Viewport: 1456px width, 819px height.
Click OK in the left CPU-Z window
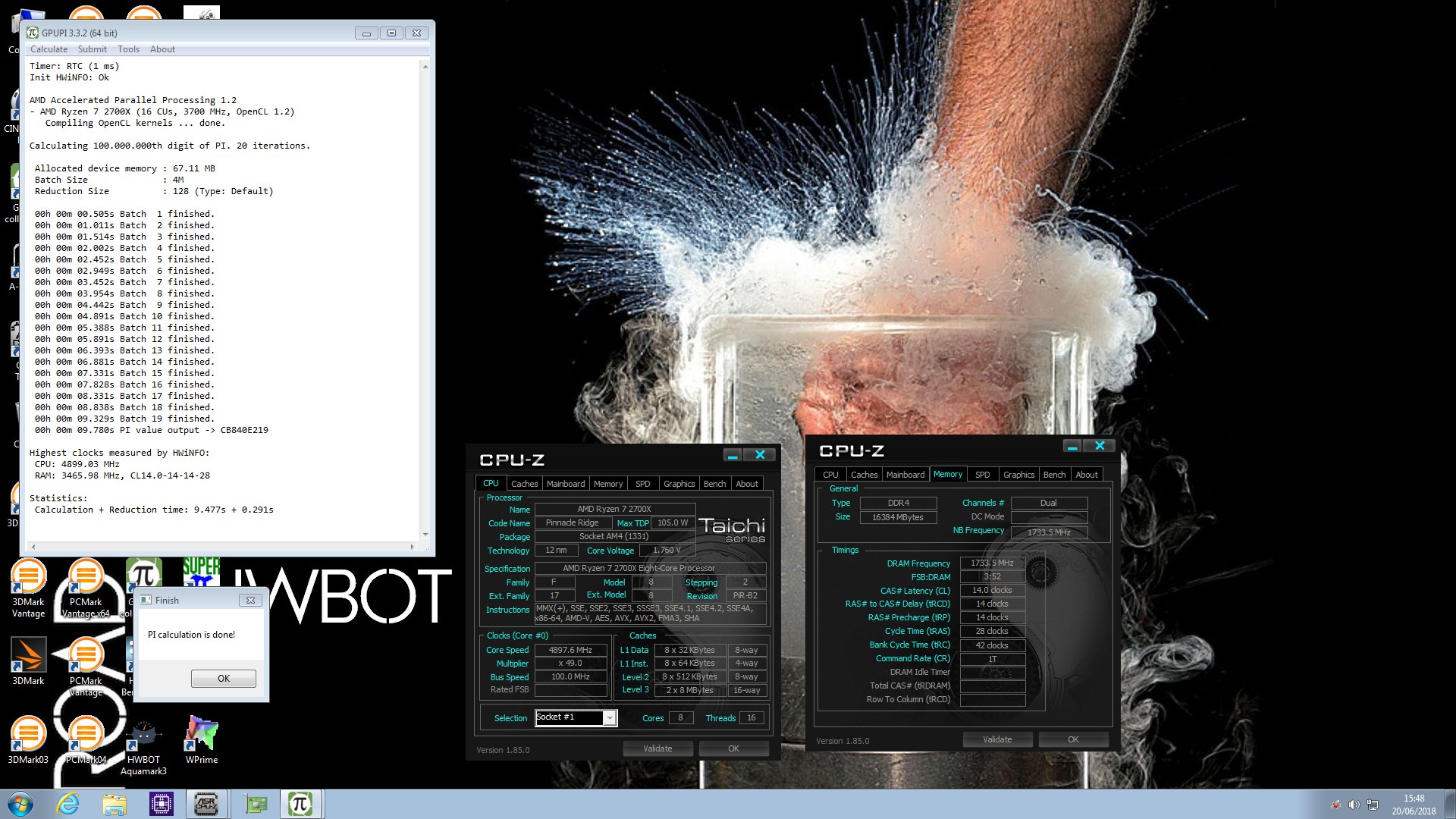pyautogui.click(x=734, y=748)
